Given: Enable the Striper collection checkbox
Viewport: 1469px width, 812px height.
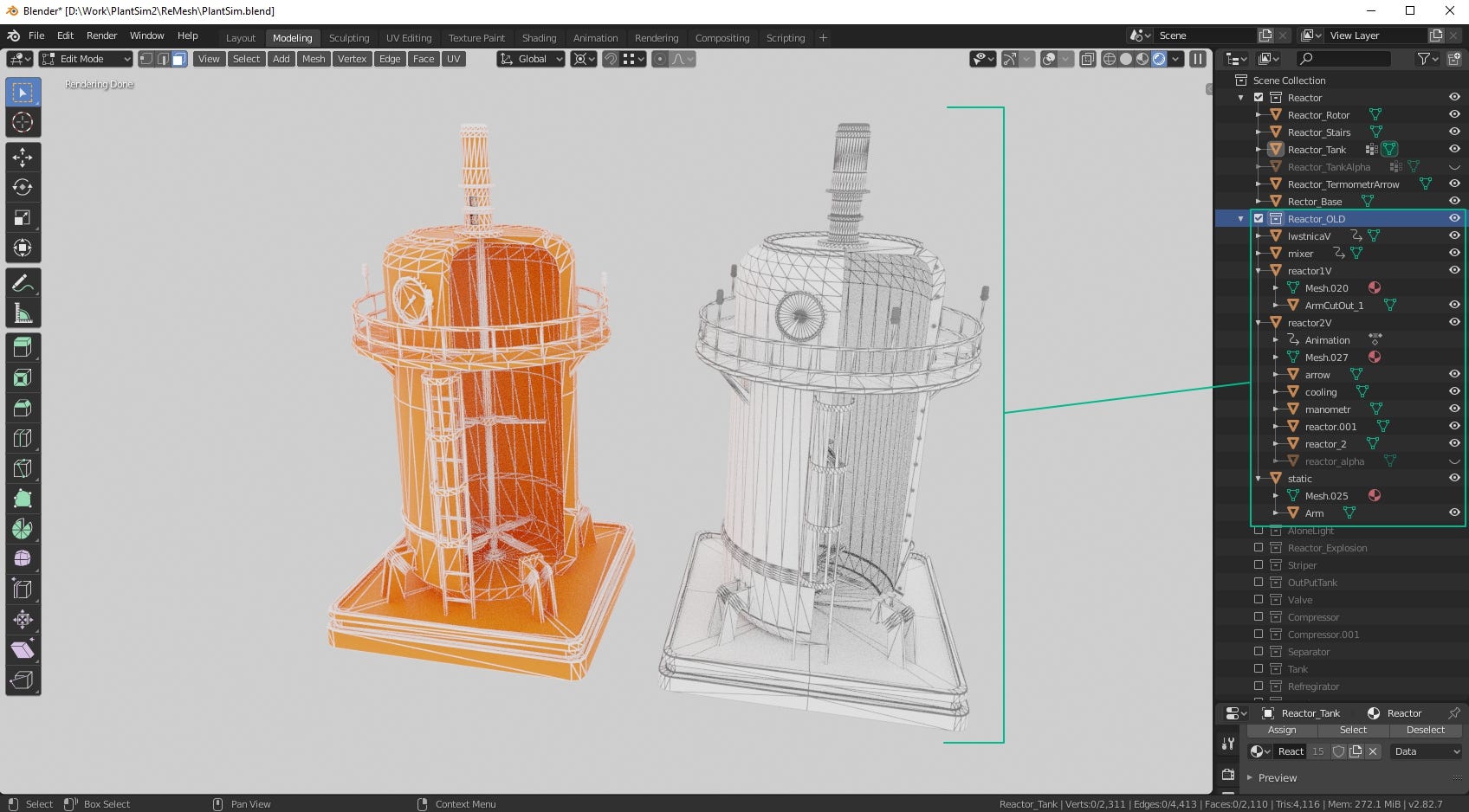Looking at the screenshot, I should [x=1259, y=564].
